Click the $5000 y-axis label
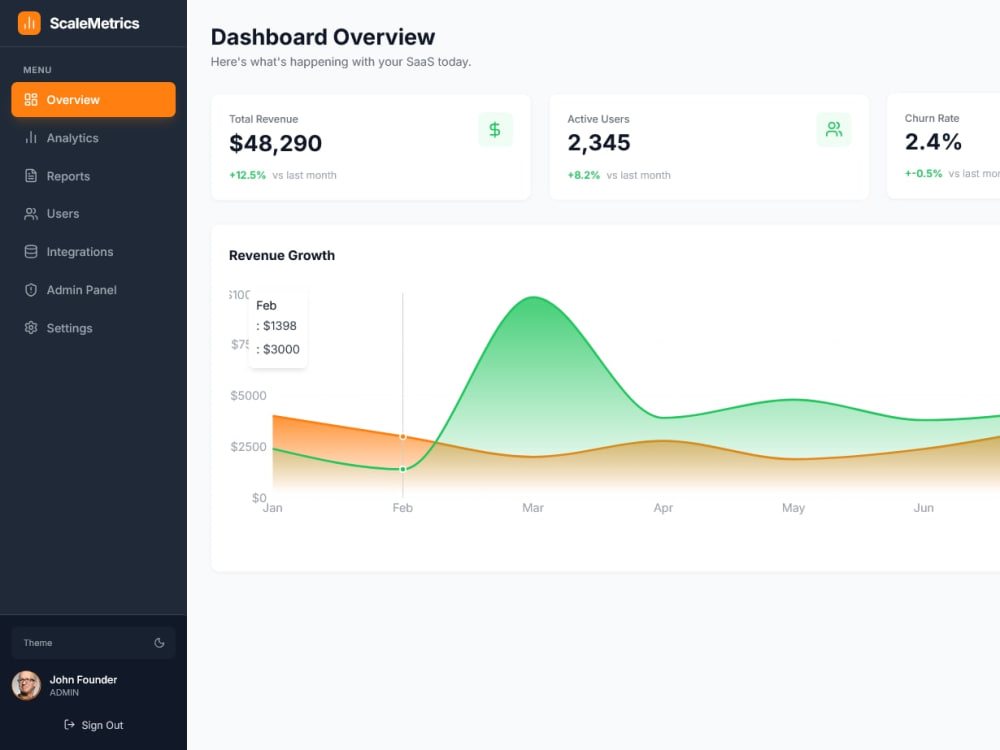This screenshot has width=1000, height=750. (x=248, y=395)
